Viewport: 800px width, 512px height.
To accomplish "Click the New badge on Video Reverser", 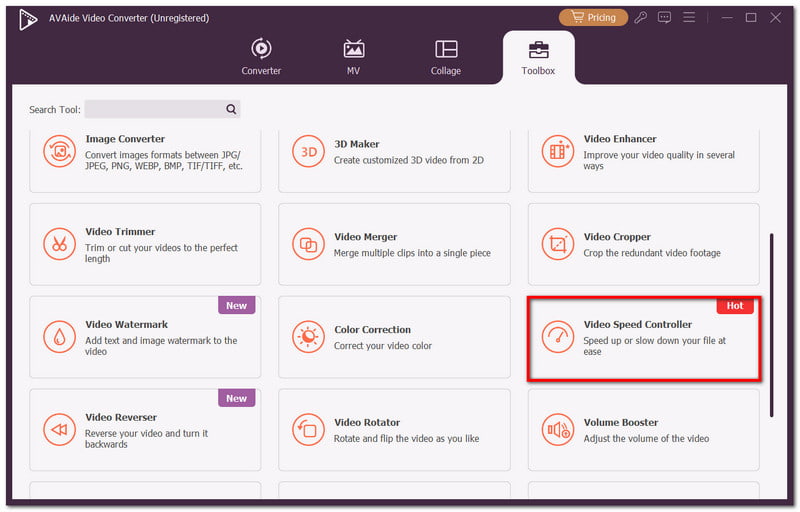I will point(237,398).
